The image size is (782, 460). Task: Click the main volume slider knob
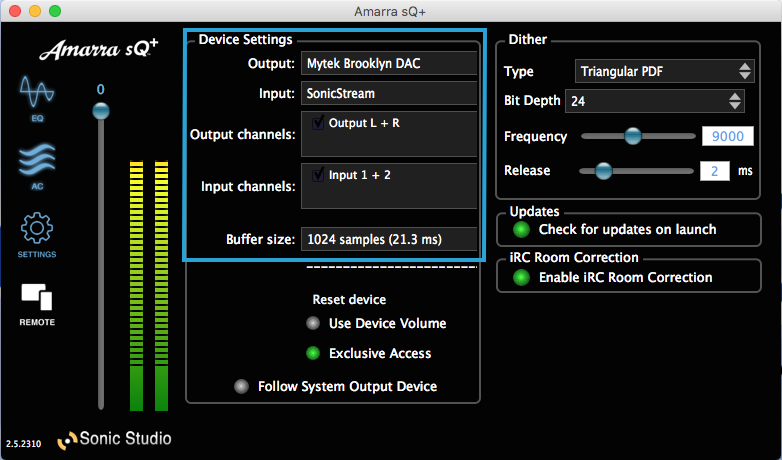pyautogui.click(x=101, y=111)
